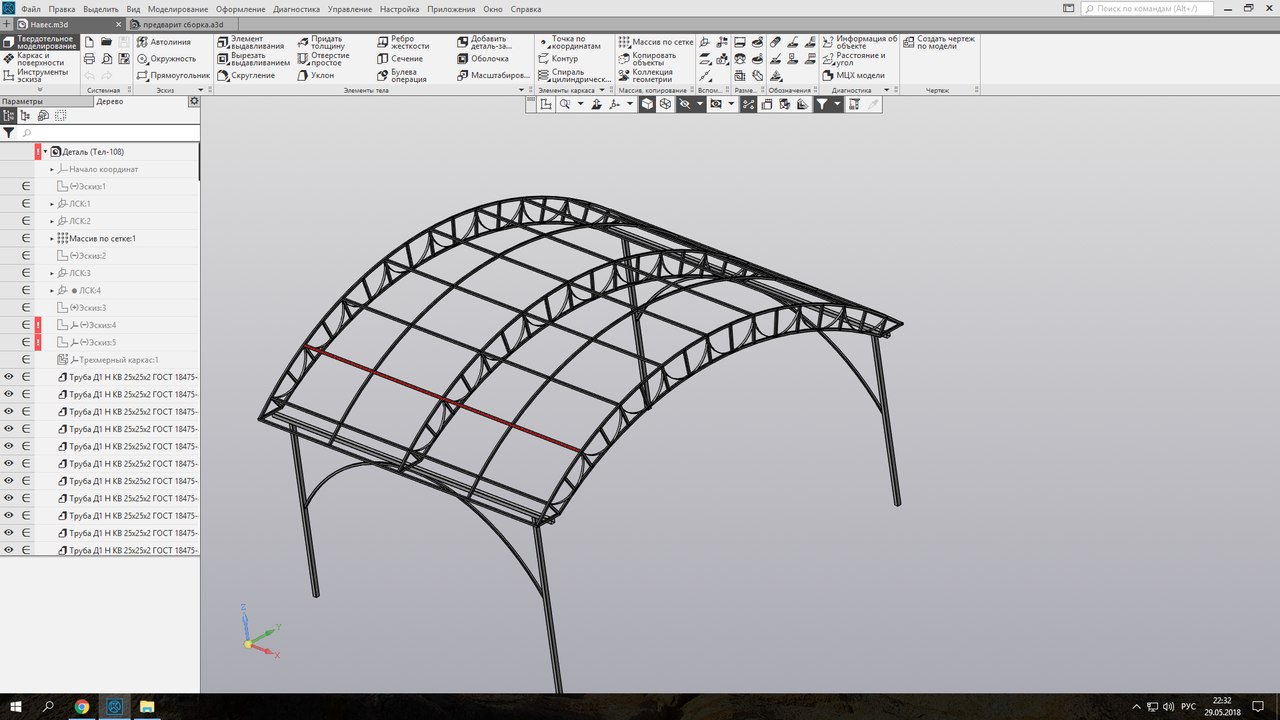Activate Массив по сетке pattern tool
Image resolution: width=1280 pixels, height=720 pixels.
(x=656, y=42)
